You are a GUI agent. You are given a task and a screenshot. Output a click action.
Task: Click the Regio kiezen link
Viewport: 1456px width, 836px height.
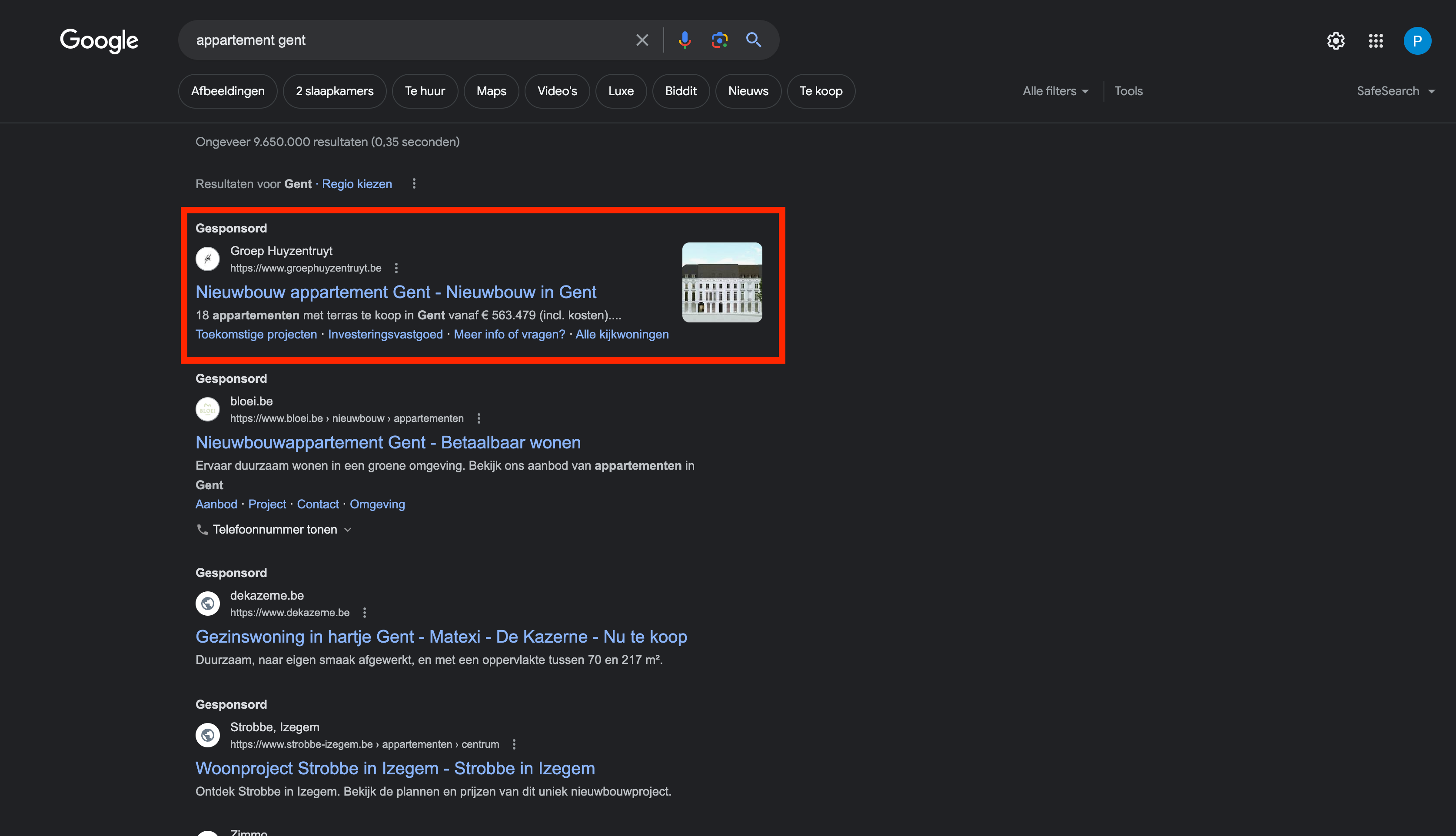[x=357, y=184]
